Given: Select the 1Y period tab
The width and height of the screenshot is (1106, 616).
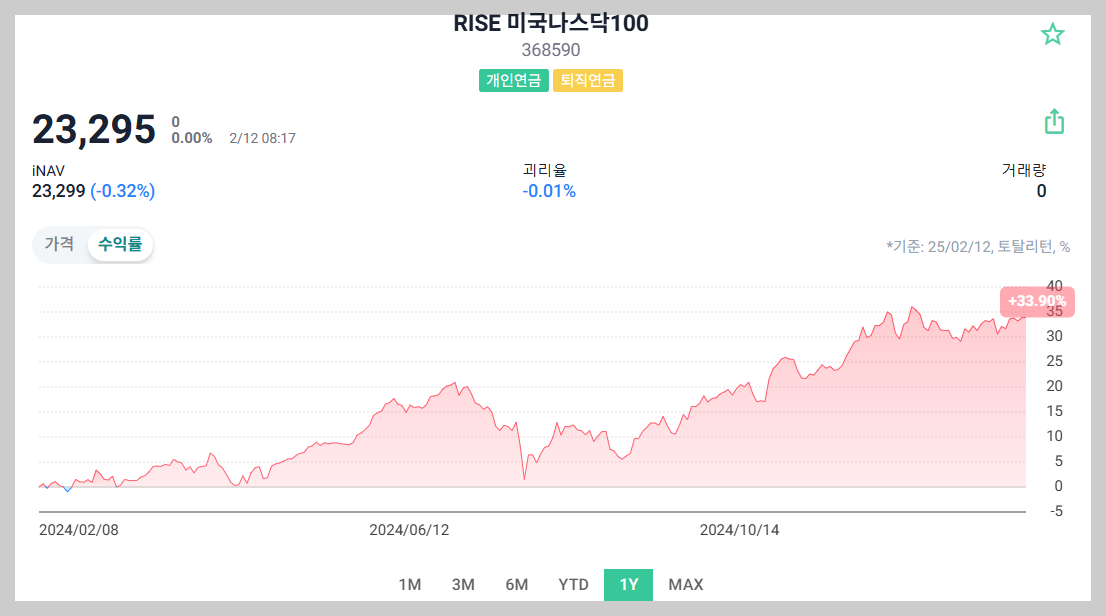Looking at the screenshot, I should click(x=628, y=585).
